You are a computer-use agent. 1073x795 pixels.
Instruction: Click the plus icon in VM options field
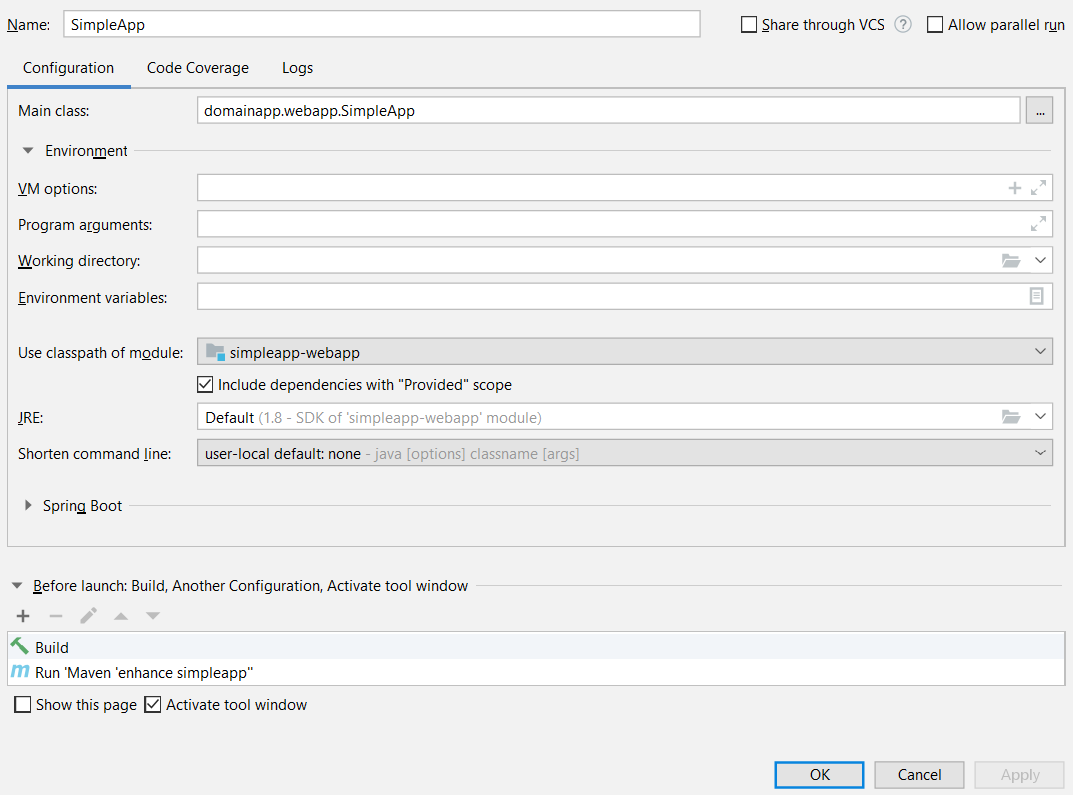point(1014,188)
